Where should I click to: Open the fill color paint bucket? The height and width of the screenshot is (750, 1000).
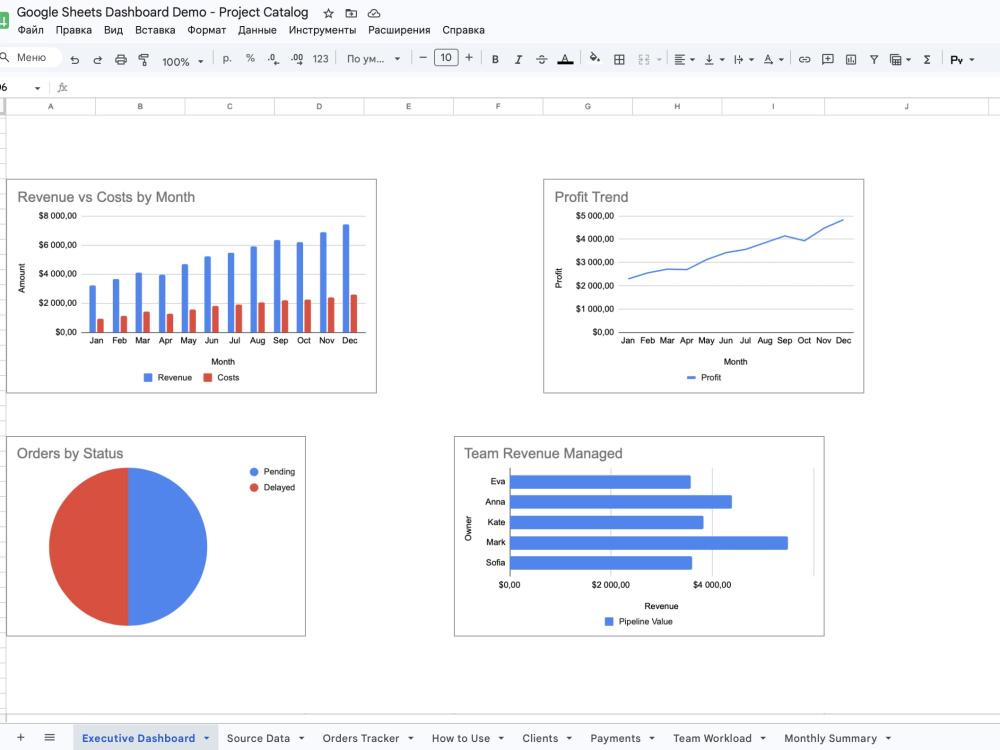(594, 58)
